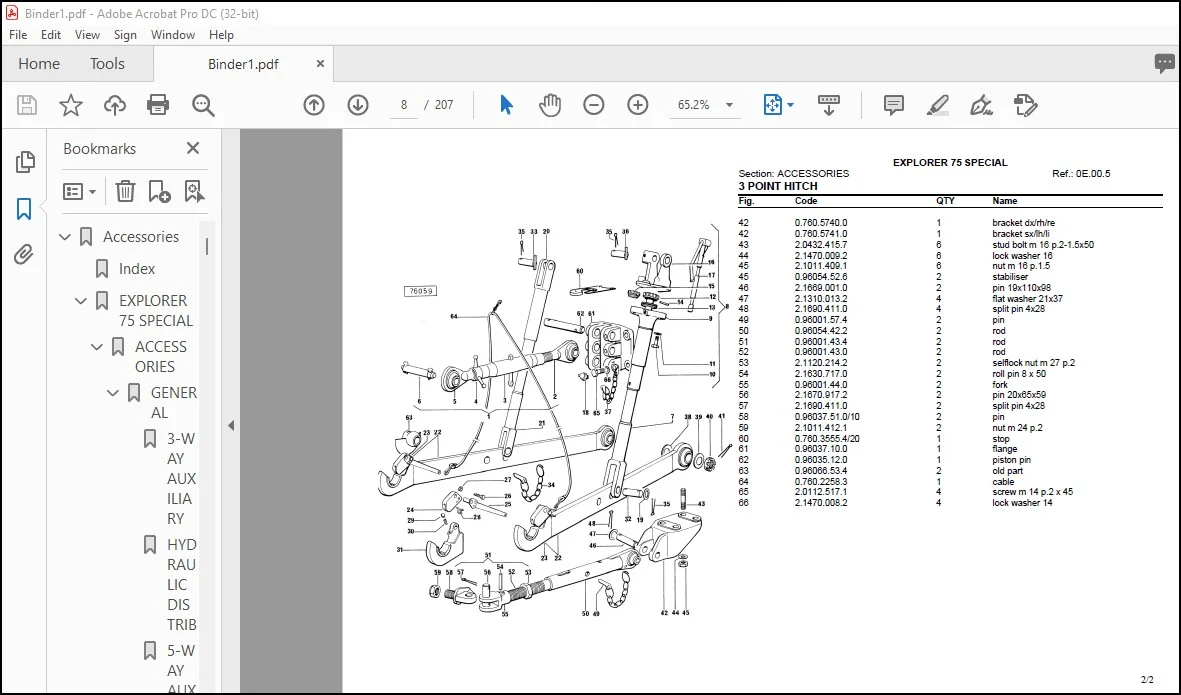Go to the previous page arrow
The image size is (1181, 695).
[314, 105]
